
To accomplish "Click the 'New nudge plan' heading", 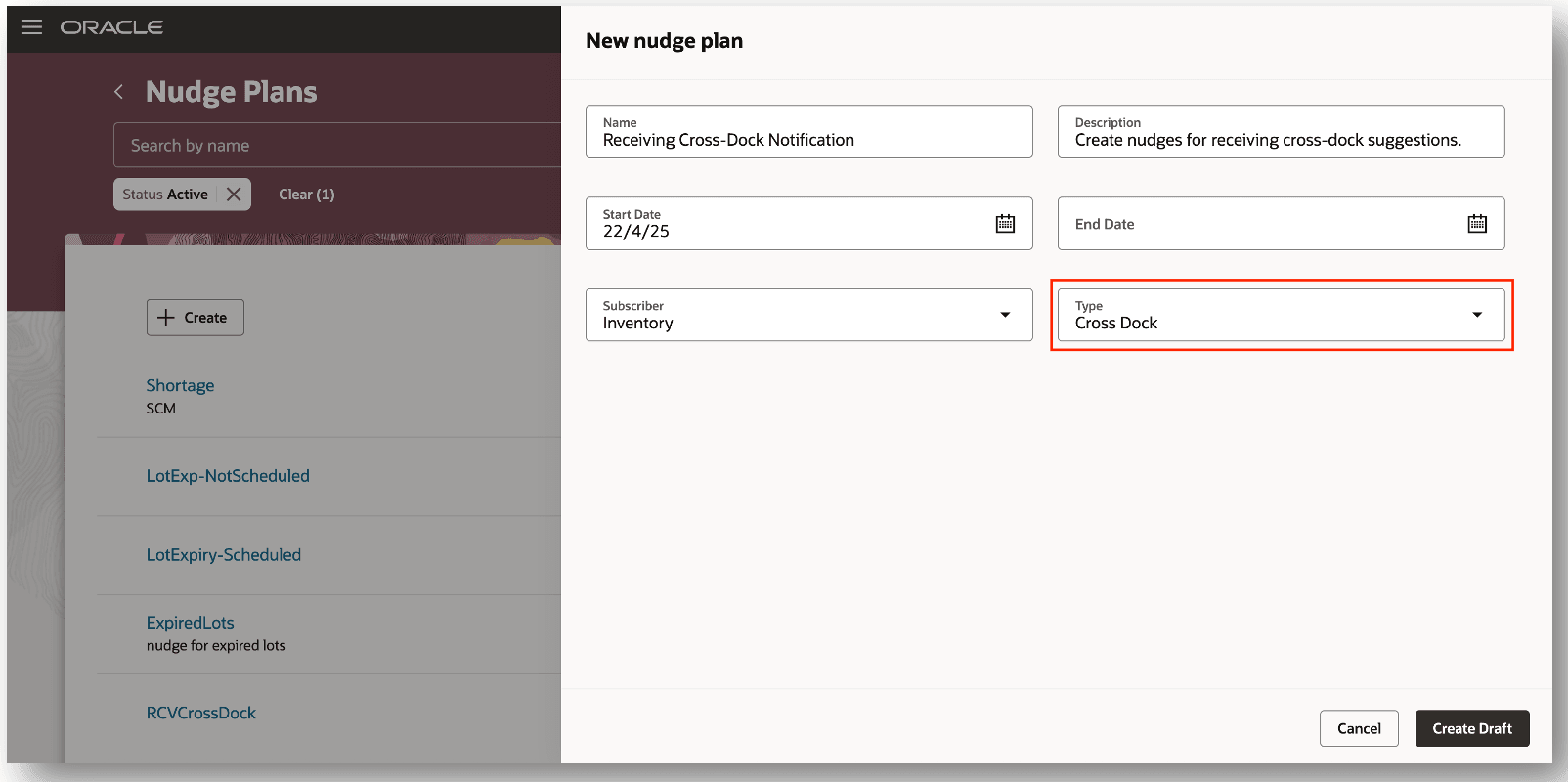I will click(665, 41).
